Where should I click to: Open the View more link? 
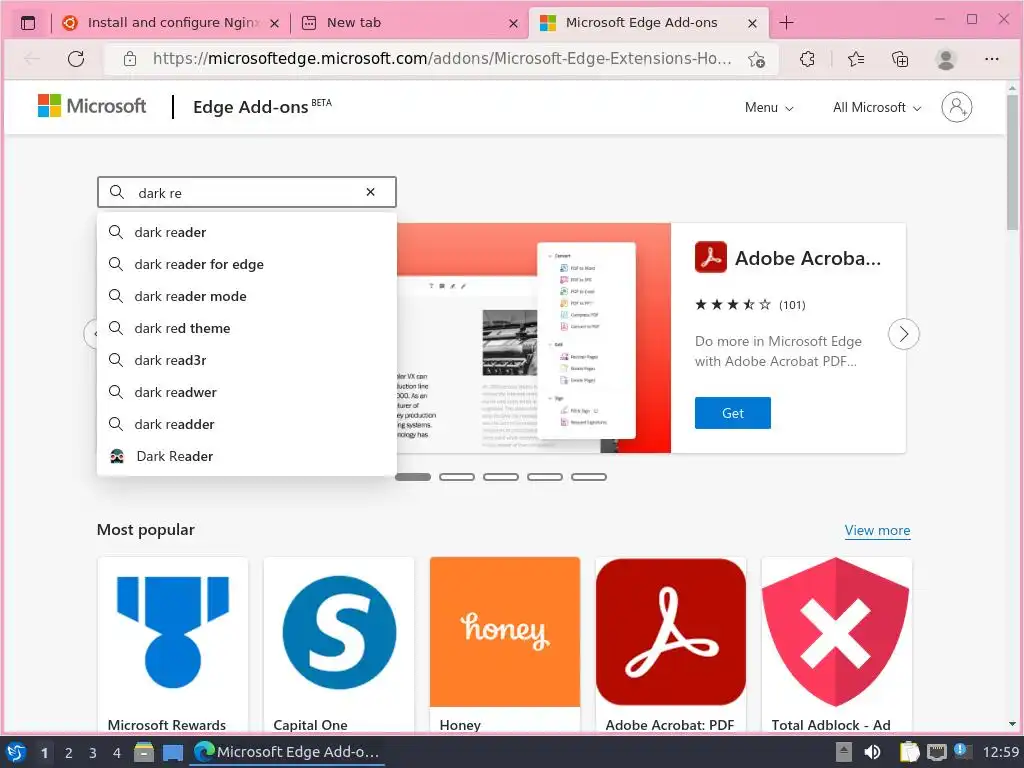point(877,530)
